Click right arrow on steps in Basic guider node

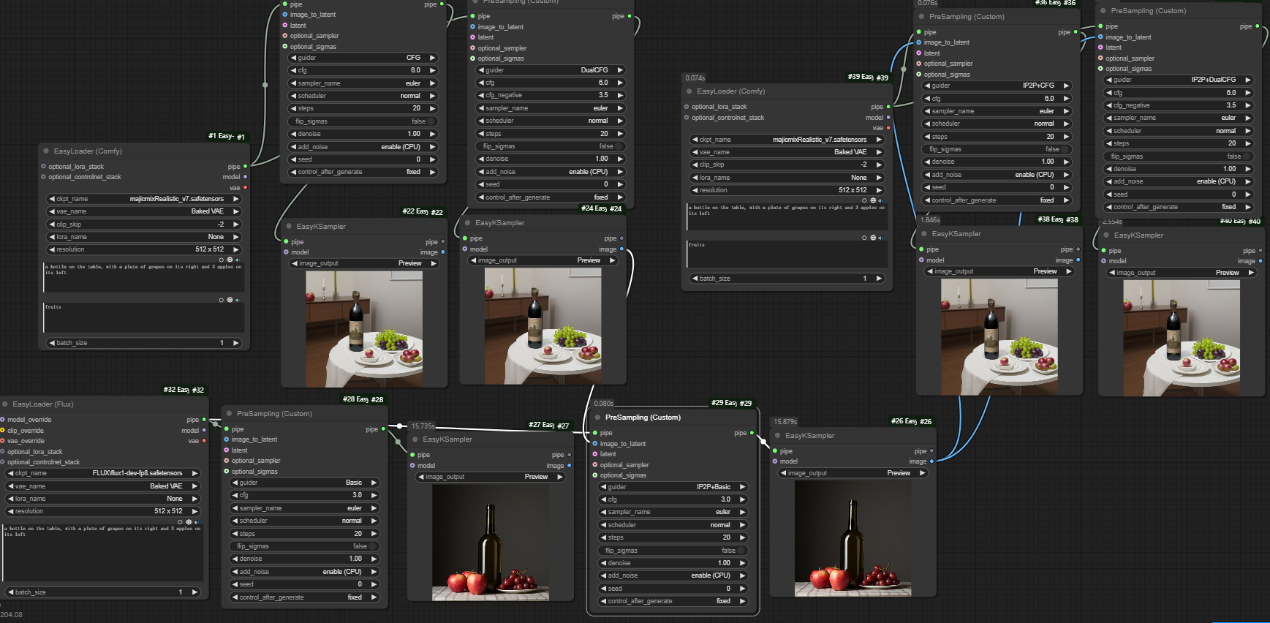pos(375,533)
